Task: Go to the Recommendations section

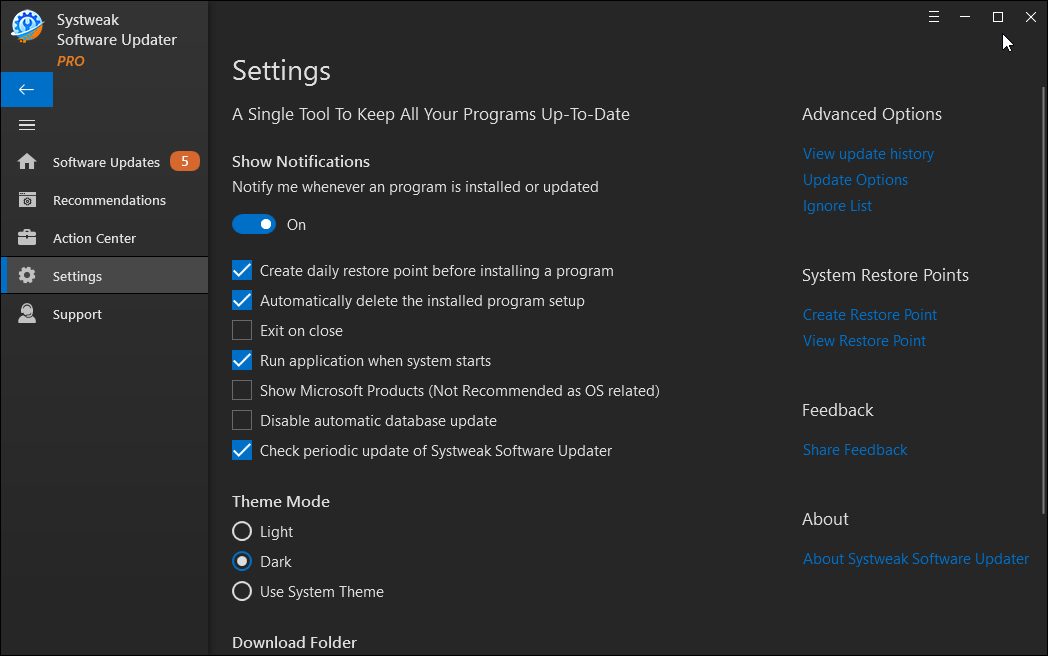Action: [x=109, y=200]
